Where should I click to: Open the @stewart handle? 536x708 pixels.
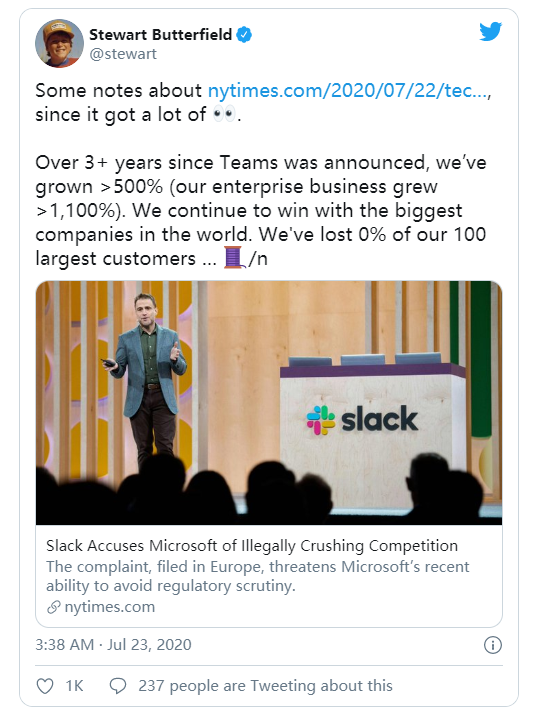[123, 54]
